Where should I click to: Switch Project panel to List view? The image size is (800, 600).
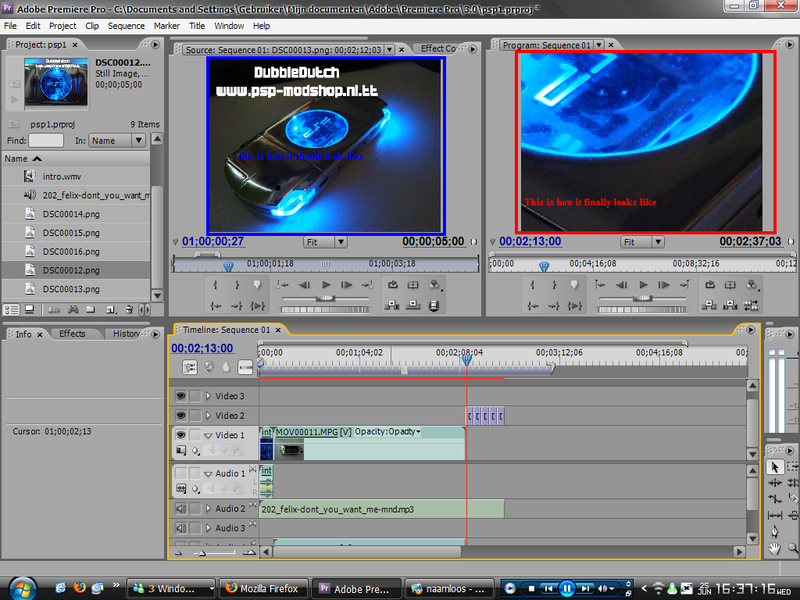point(11,309)
